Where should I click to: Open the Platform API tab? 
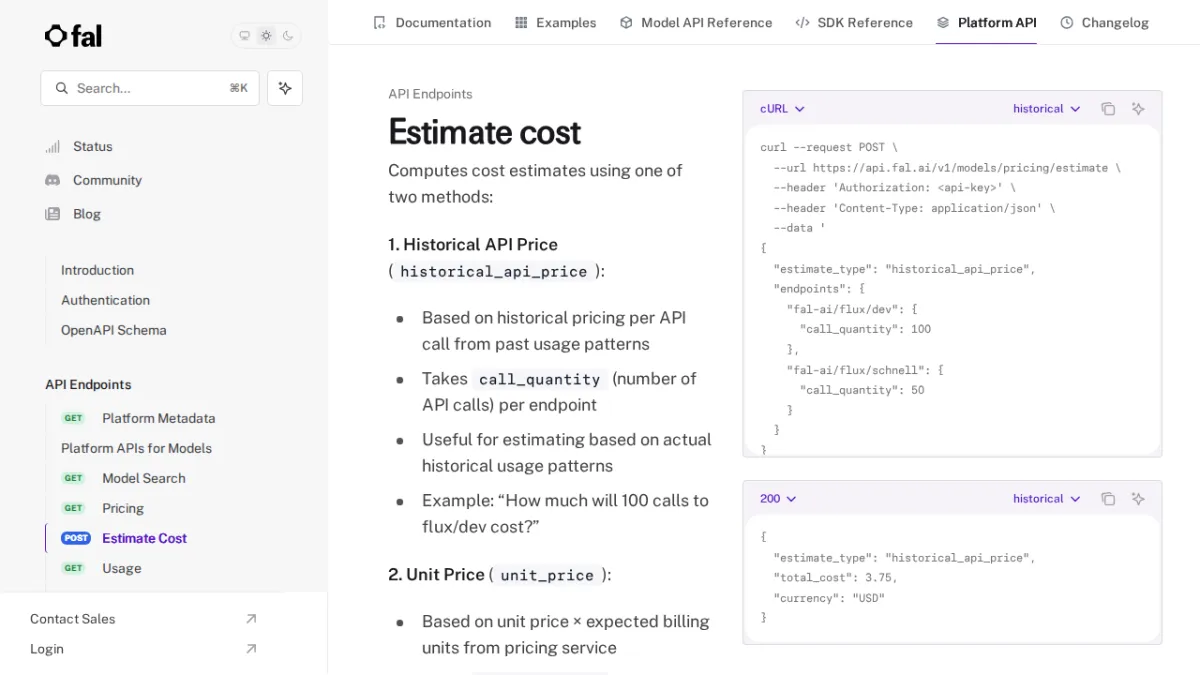coord(986,22)
